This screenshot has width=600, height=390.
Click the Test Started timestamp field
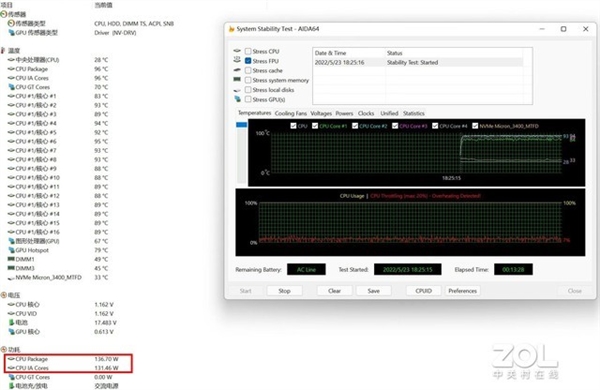click(408, 269)
